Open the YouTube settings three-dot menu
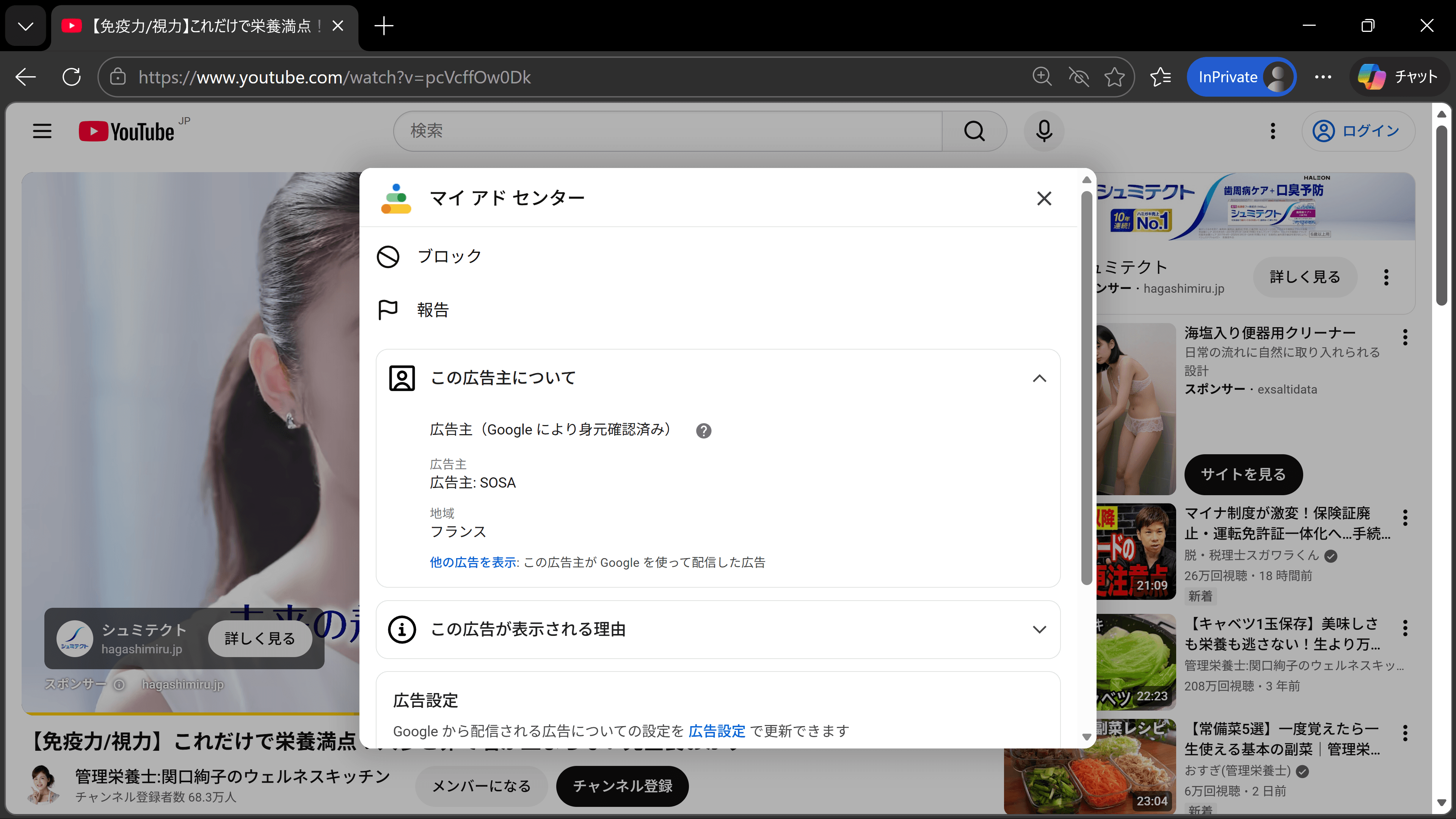The image size is (1456, 819). pyautogui.click(x=1272, y=131)
